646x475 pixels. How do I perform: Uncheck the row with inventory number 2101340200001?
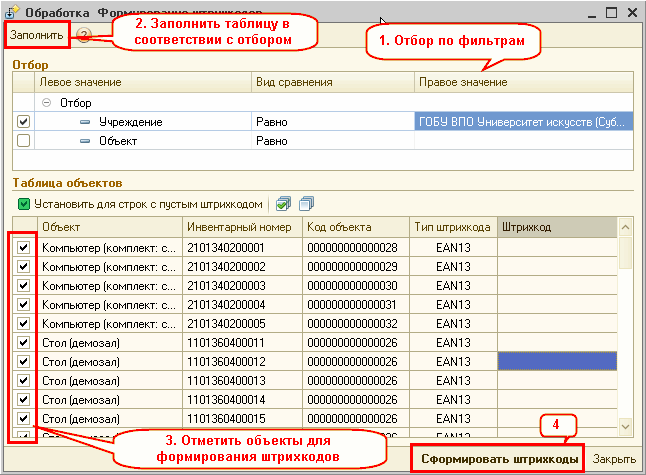pos(23,247)
